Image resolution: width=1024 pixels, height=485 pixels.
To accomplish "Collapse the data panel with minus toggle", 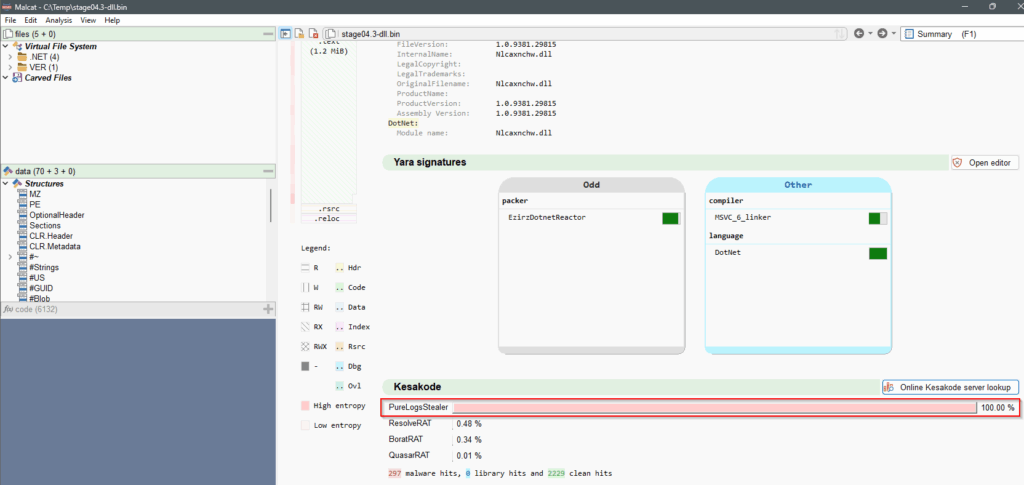I will pos(267,171).
